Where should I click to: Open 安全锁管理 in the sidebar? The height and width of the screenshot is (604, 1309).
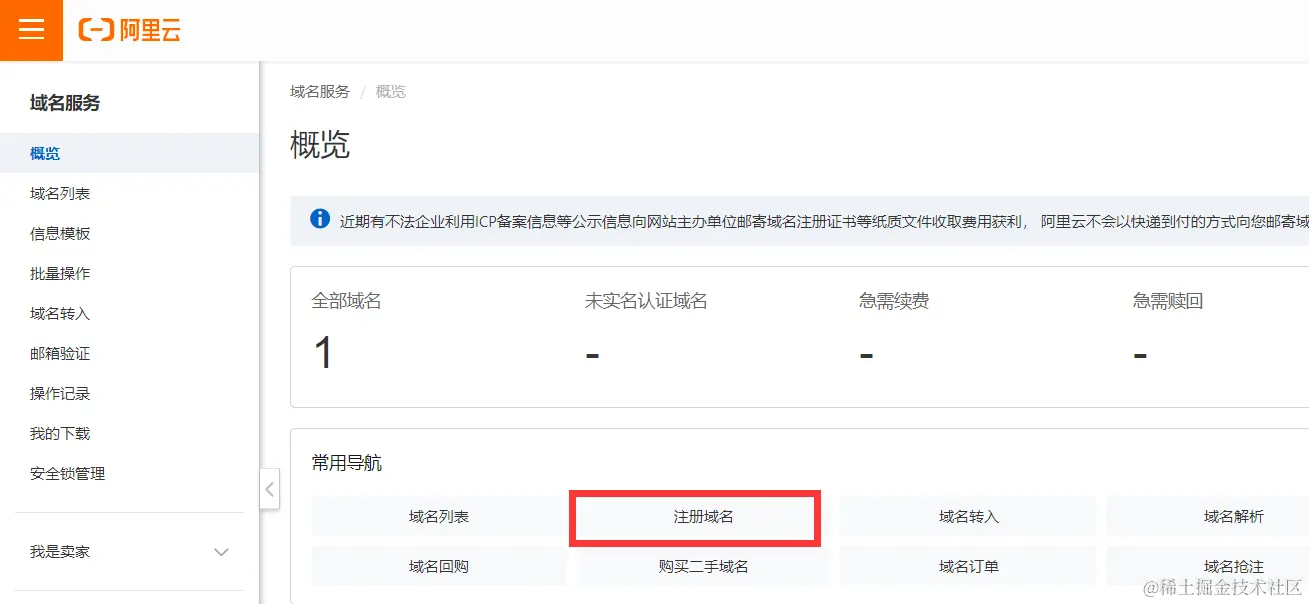coord(129,473)
